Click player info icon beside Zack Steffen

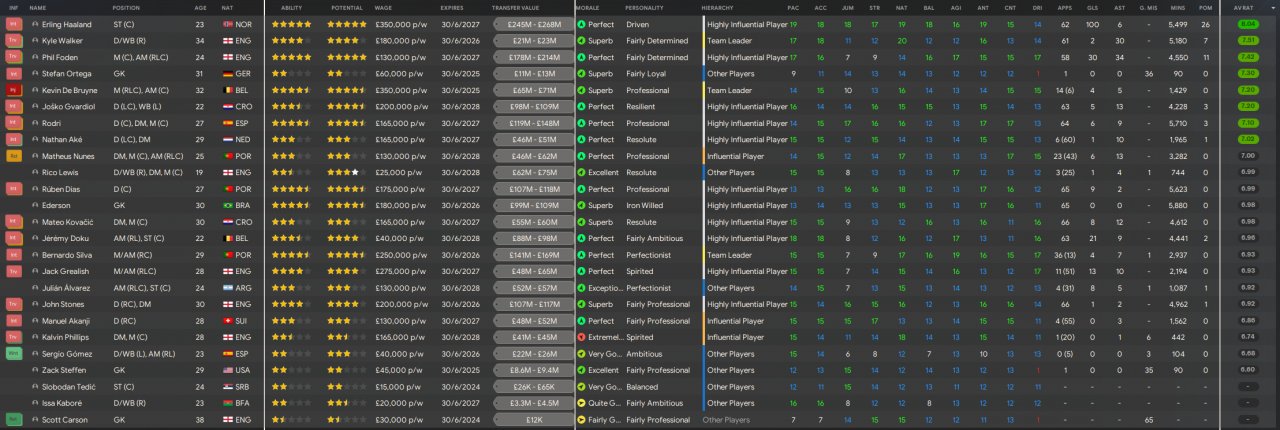point(35,370)
